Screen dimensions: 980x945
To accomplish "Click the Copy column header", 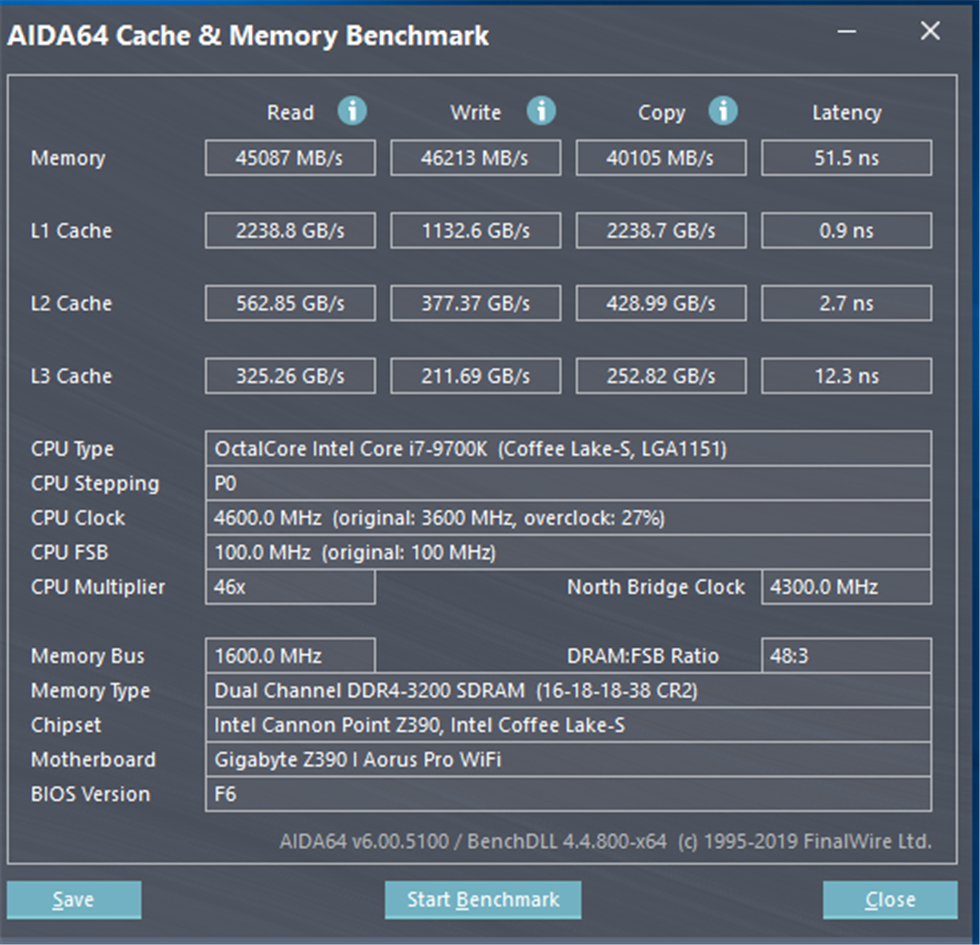I will [x=661, y=113].
